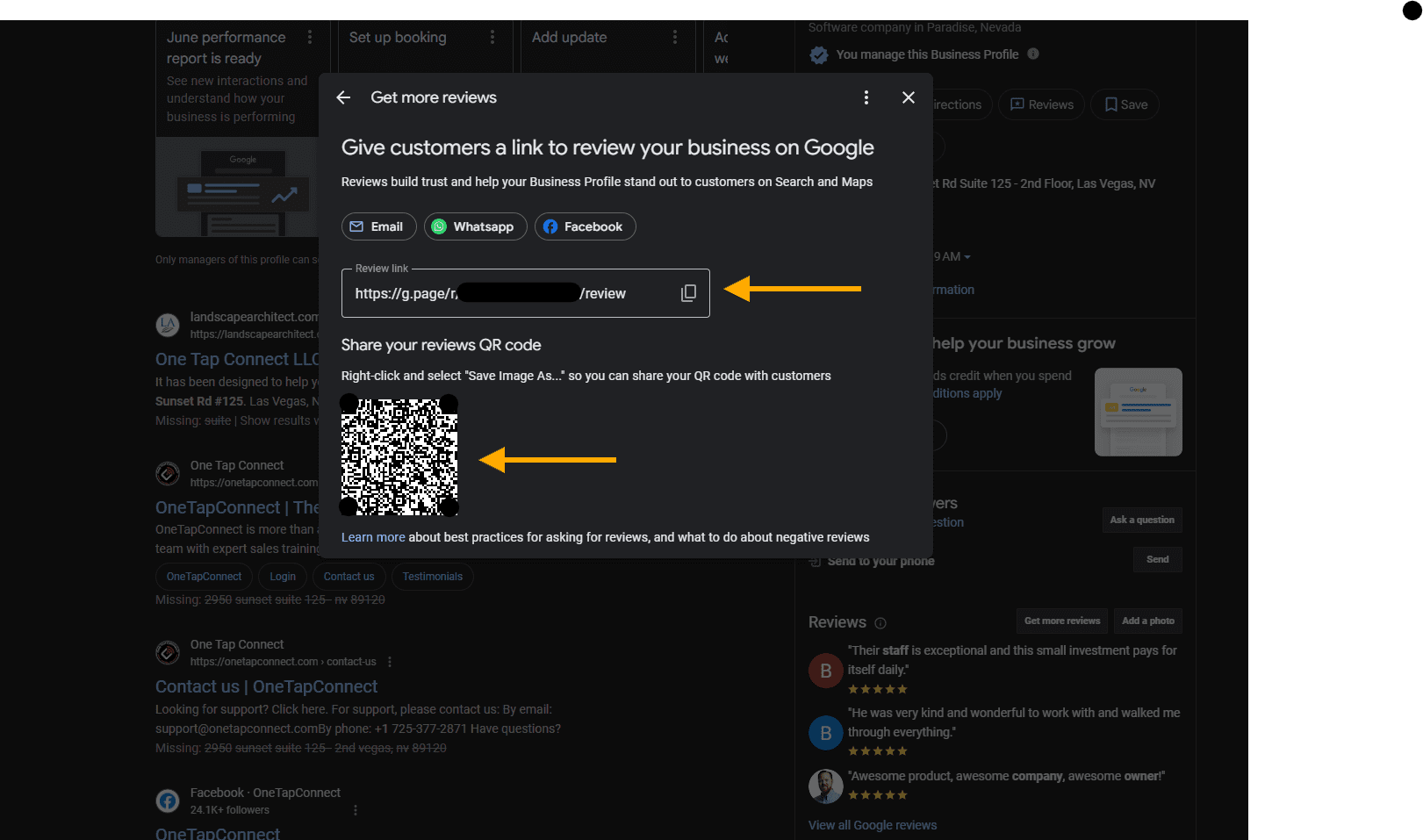Click the Add a photo button
This screenshot has width=1423, height=840.
1148,621
